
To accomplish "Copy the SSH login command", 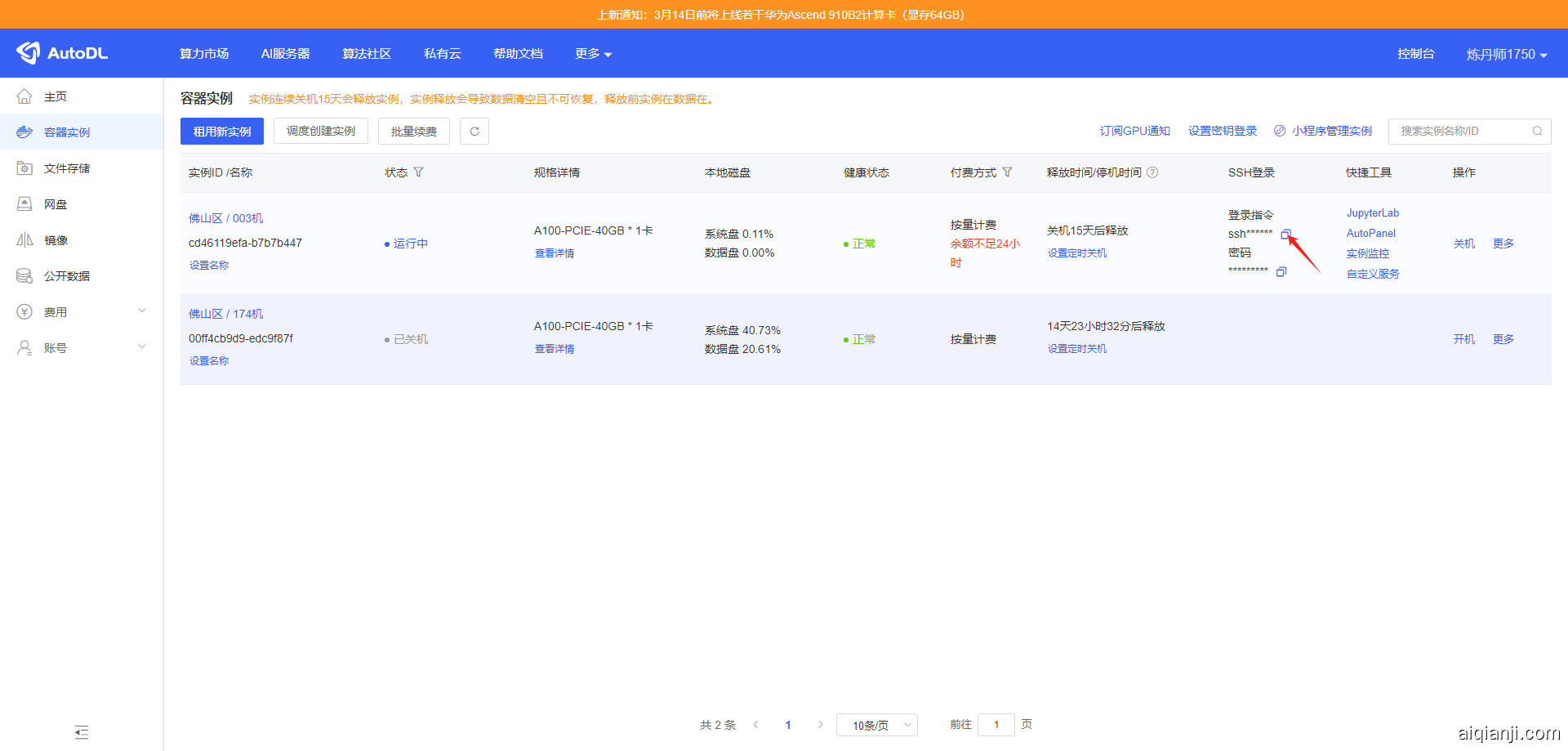I will [x=1285, y=235].
